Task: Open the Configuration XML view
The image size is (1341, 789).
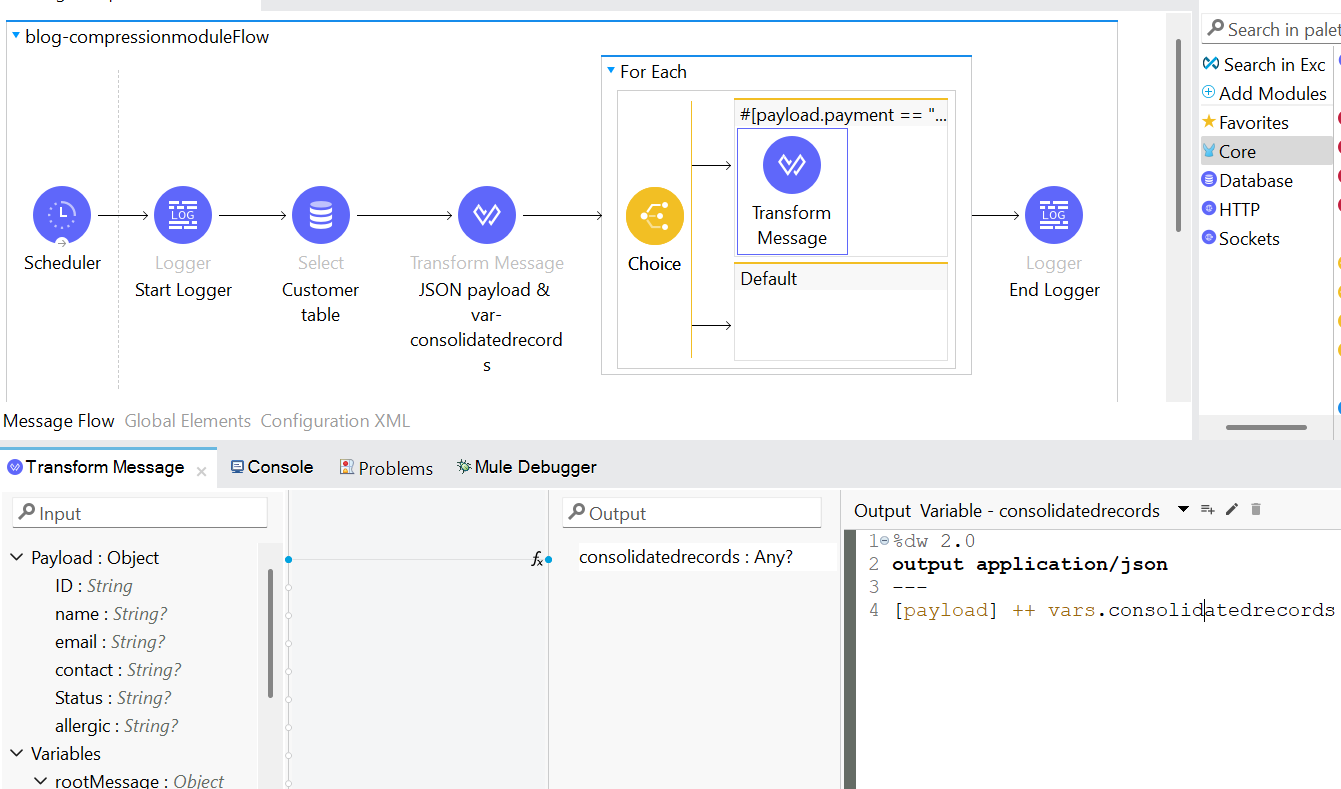Action: tap(334, 420)
